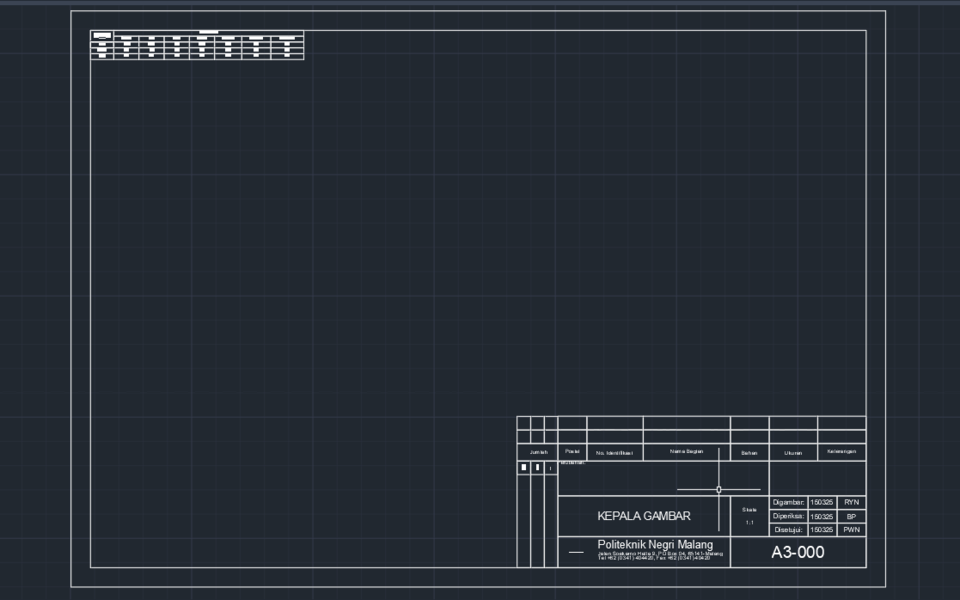The height and width of the screenshot is (600, 960).
Task: Click the Nama Bagian column header
Action: (685, 451)
